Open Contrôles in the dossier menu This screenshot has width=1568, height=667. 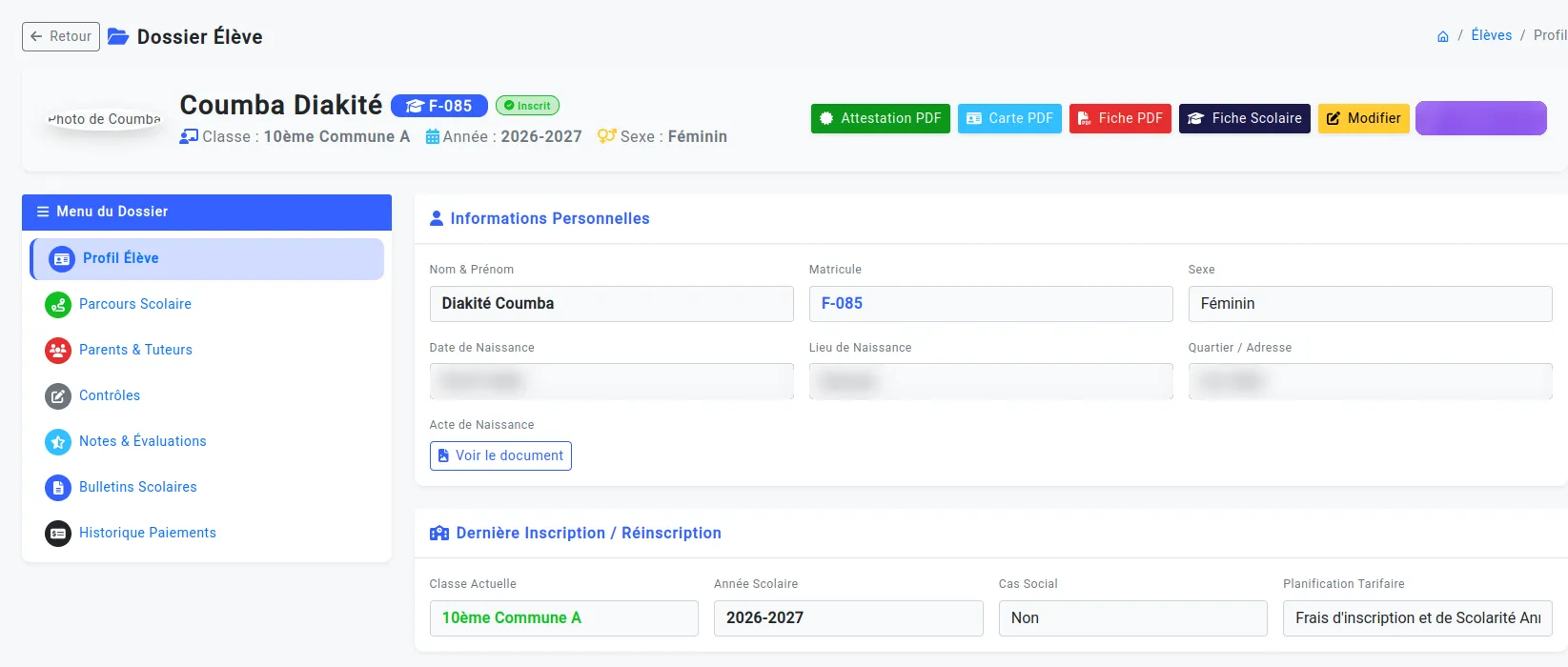coord(207,396)
